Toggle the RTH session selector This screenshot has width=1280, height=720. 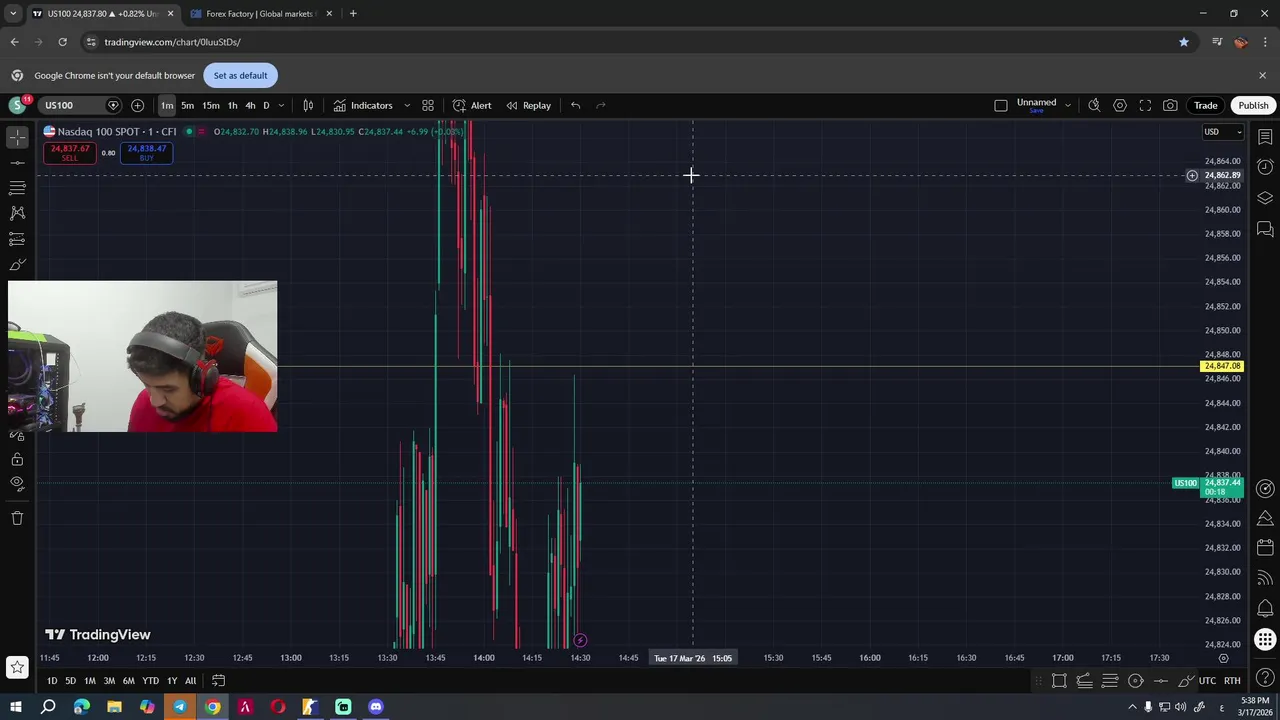pos(1232,681)
